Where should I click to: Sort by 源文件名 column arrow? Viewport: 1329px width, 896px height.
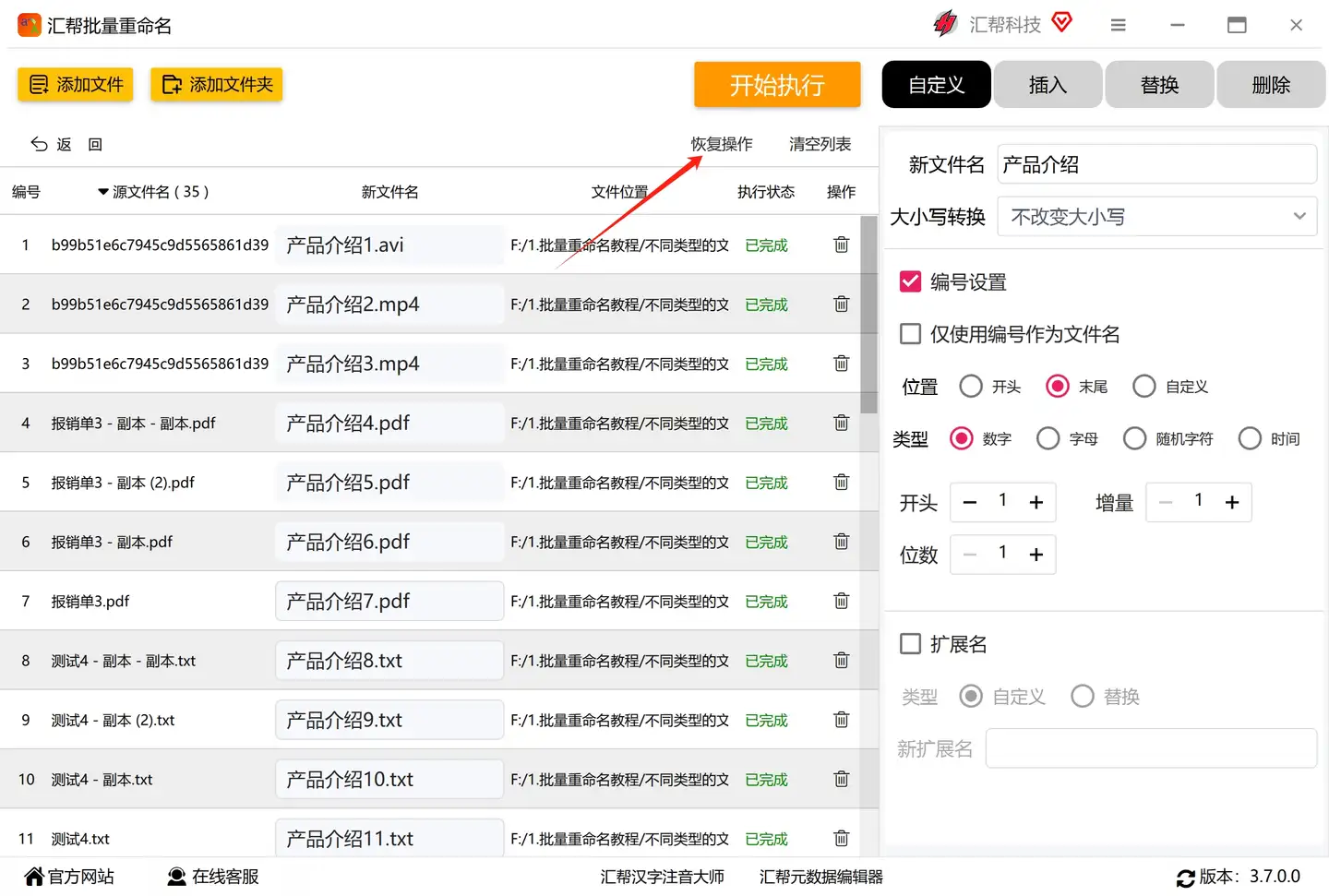(102, 192)
